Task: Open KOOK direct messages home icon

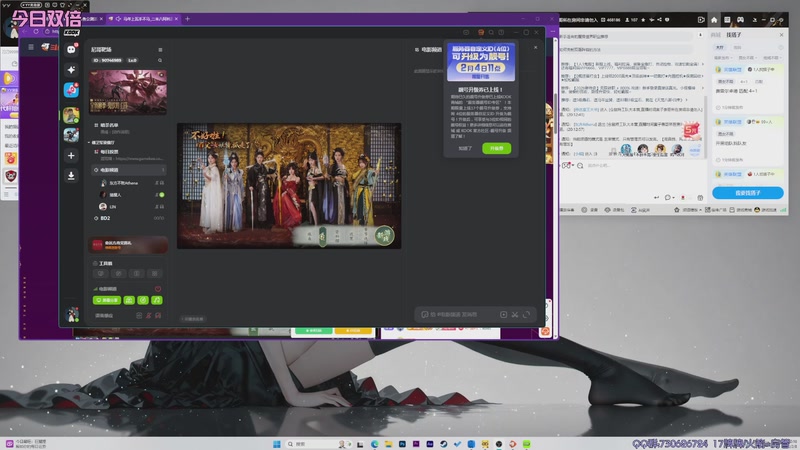Action: pos(71,49)
